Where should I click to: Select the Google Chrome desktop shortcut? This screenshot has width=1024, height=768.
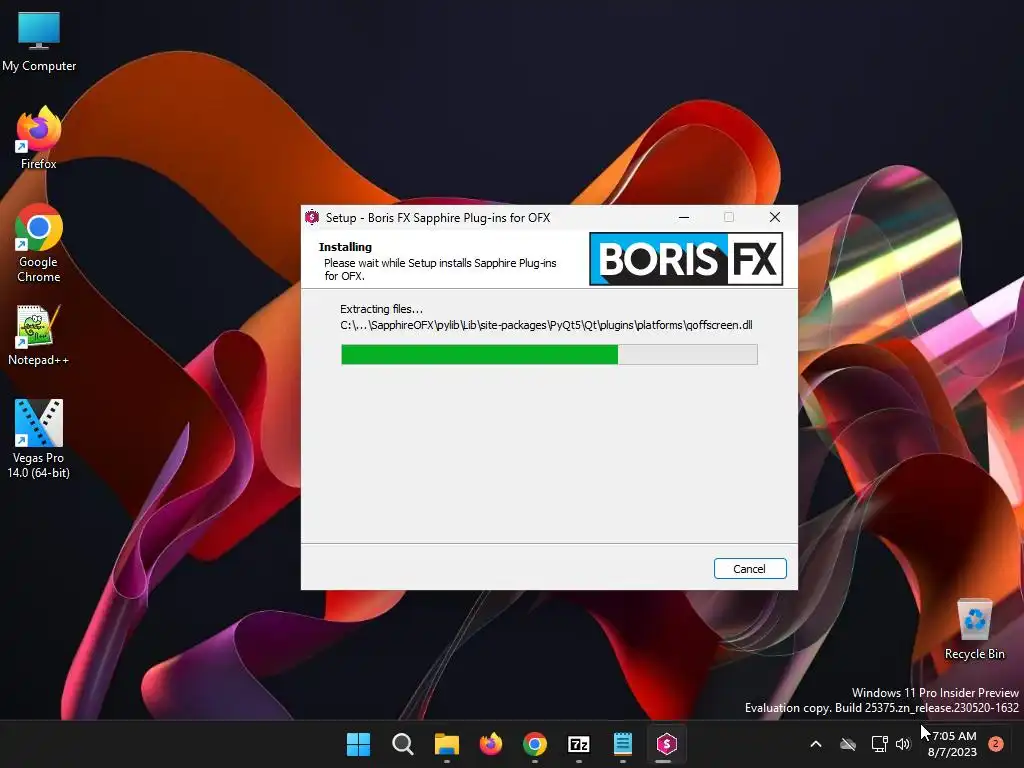39,243
